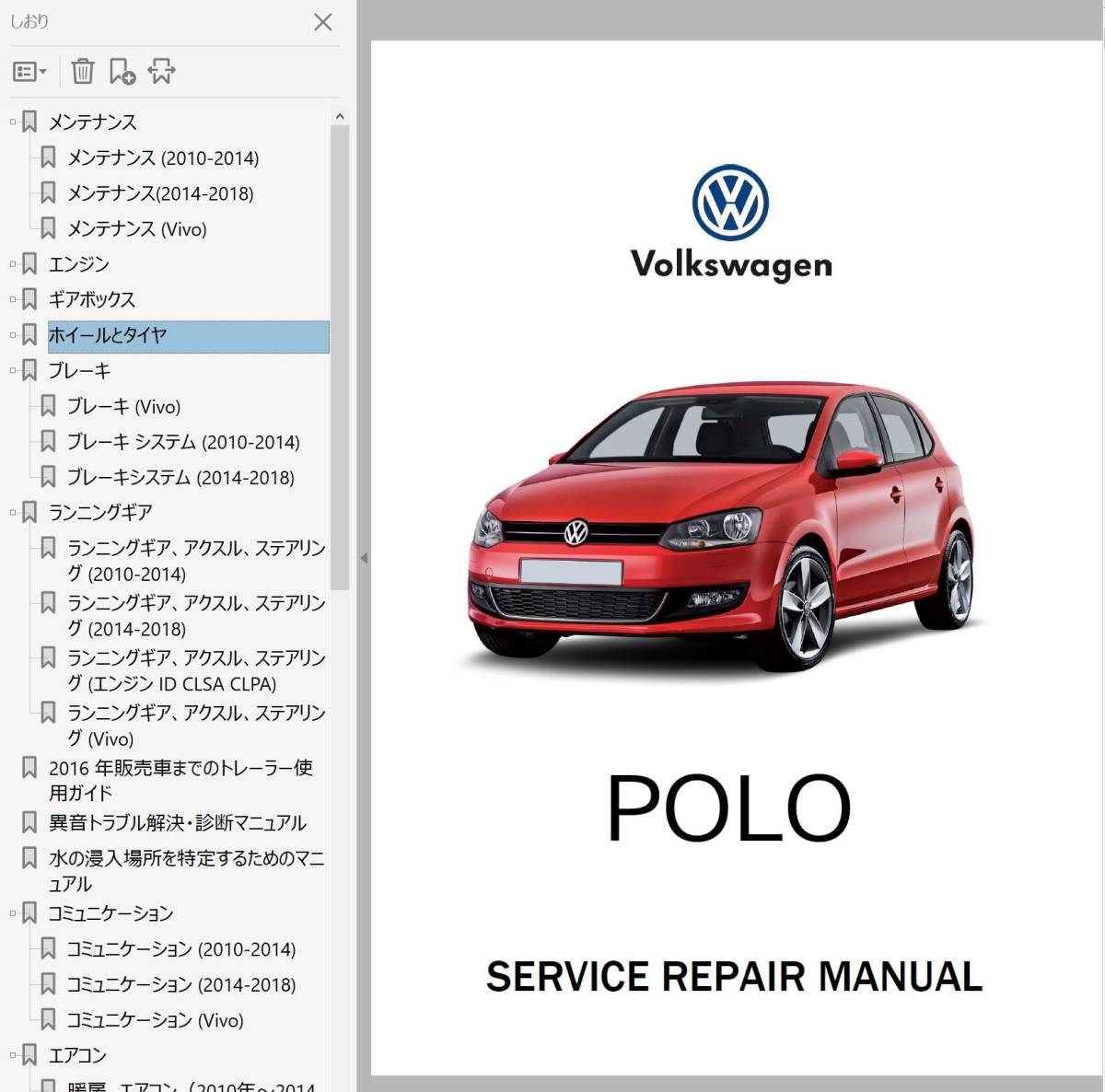Click bookmark icon beside メンテナンス (Vivo)
Image resolution: width=1105 pixels, height=1092 pixels.
pos(48,228)
